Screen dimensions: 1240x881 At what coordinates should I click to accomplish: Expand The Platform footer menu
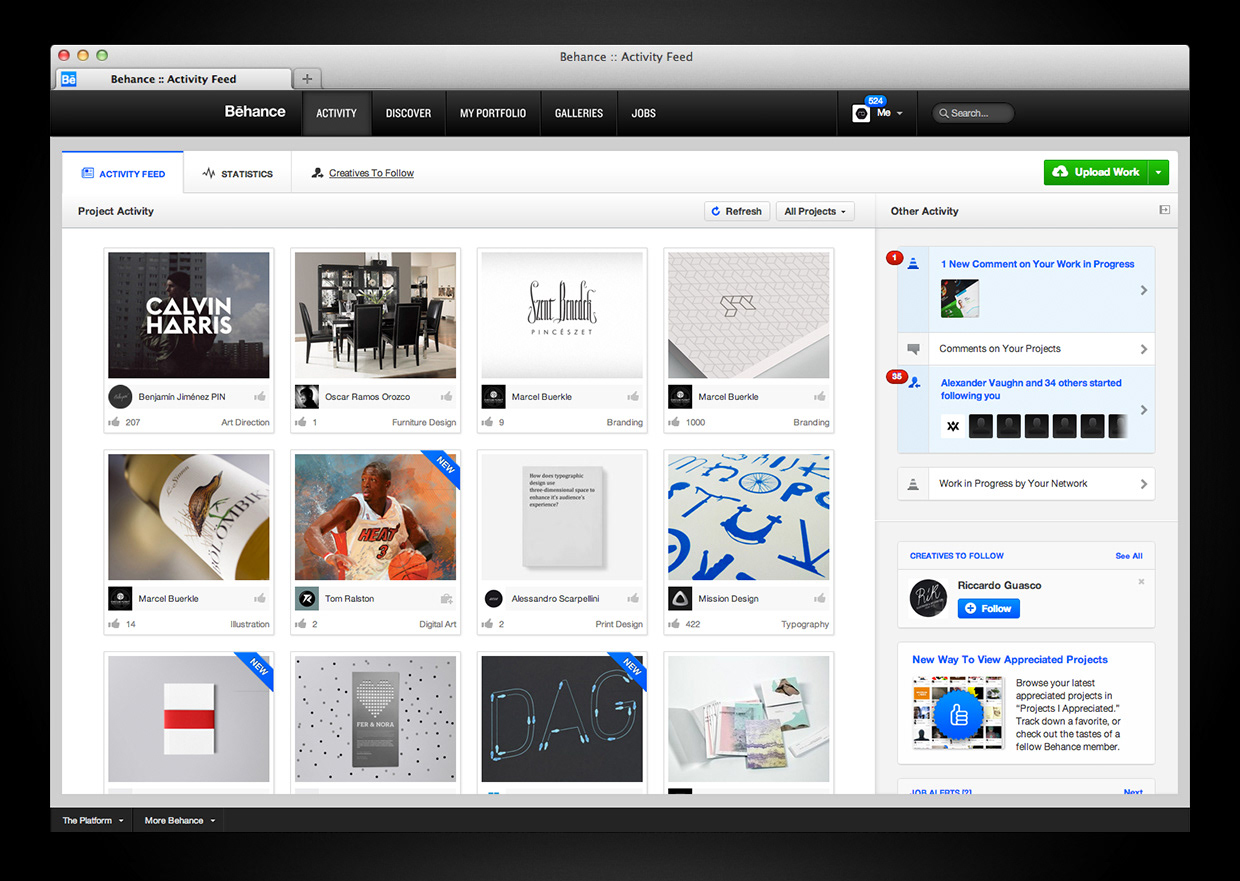93,820
